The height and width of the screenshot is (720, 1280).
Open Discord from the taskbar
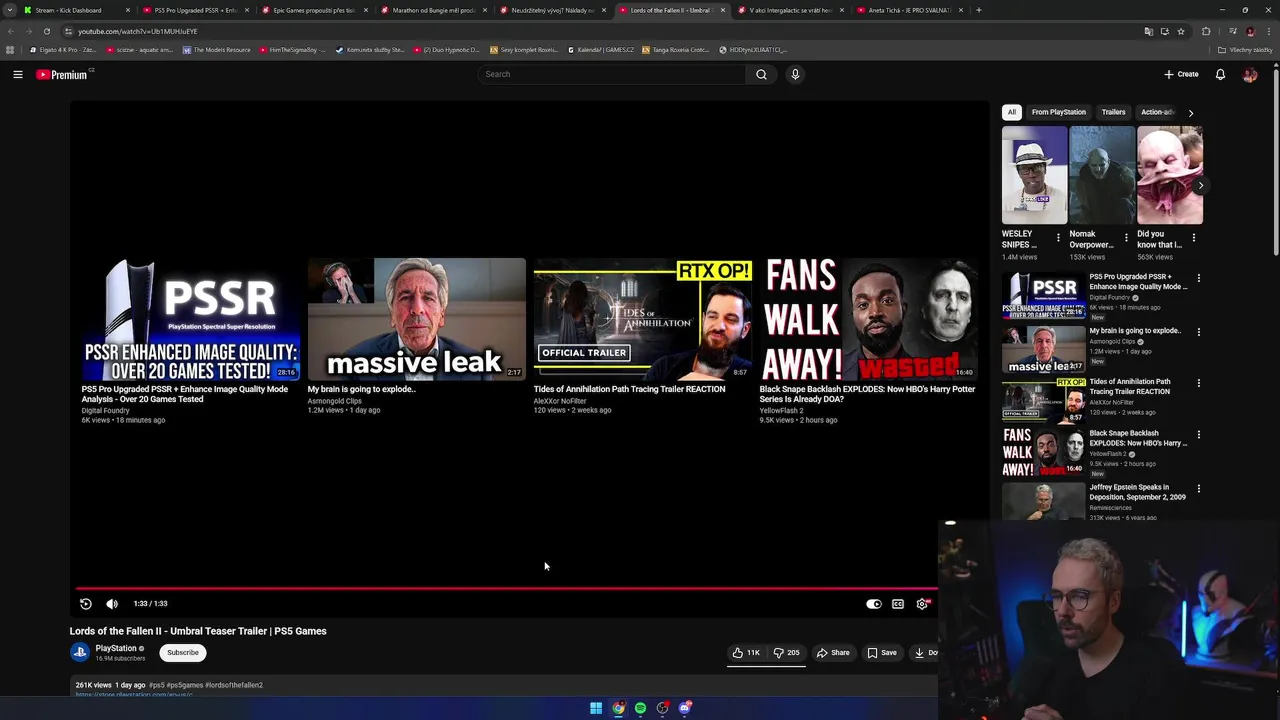[684, 708]
